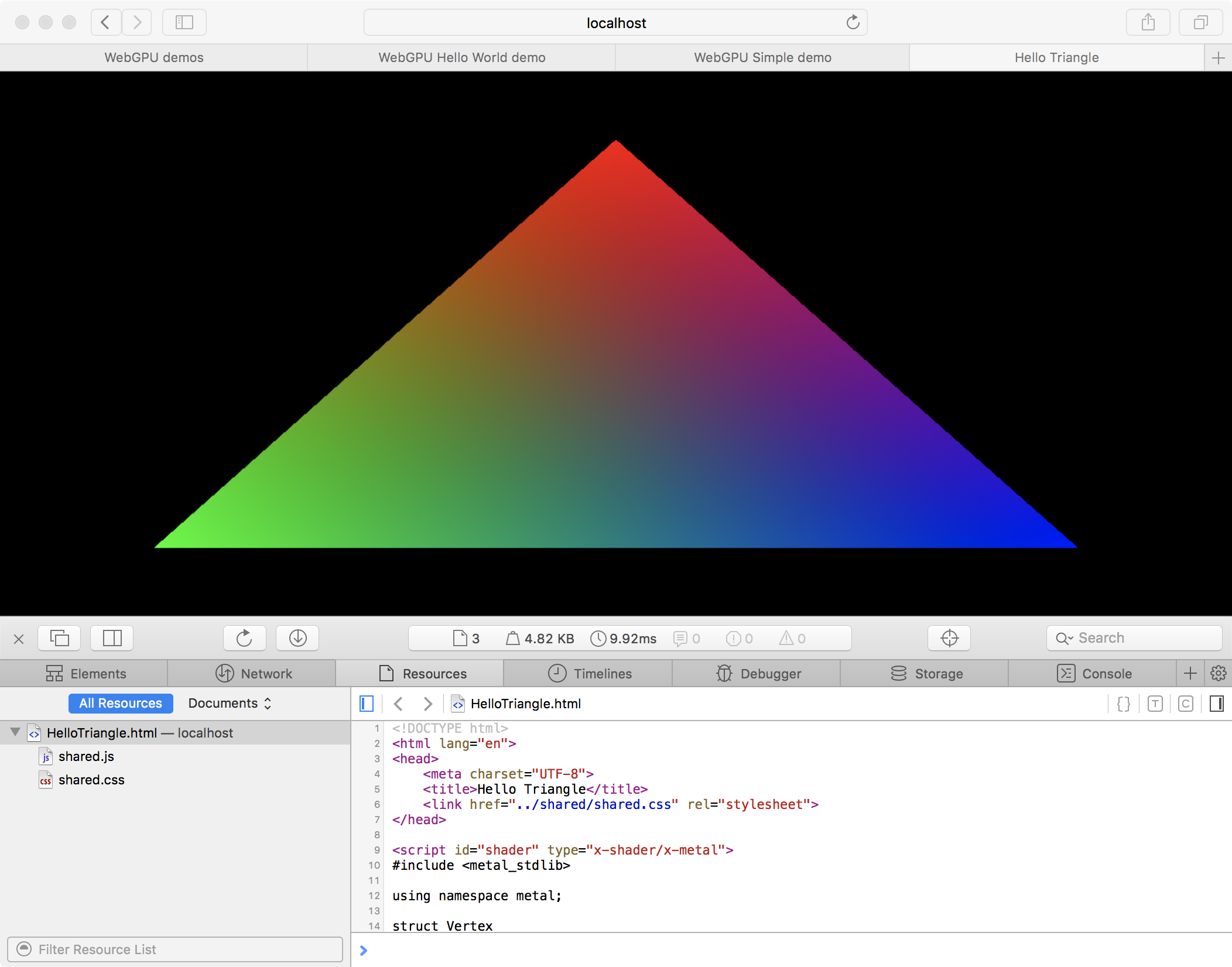
Task: Dock inspector to side icon
Action: tap(112, 638)
